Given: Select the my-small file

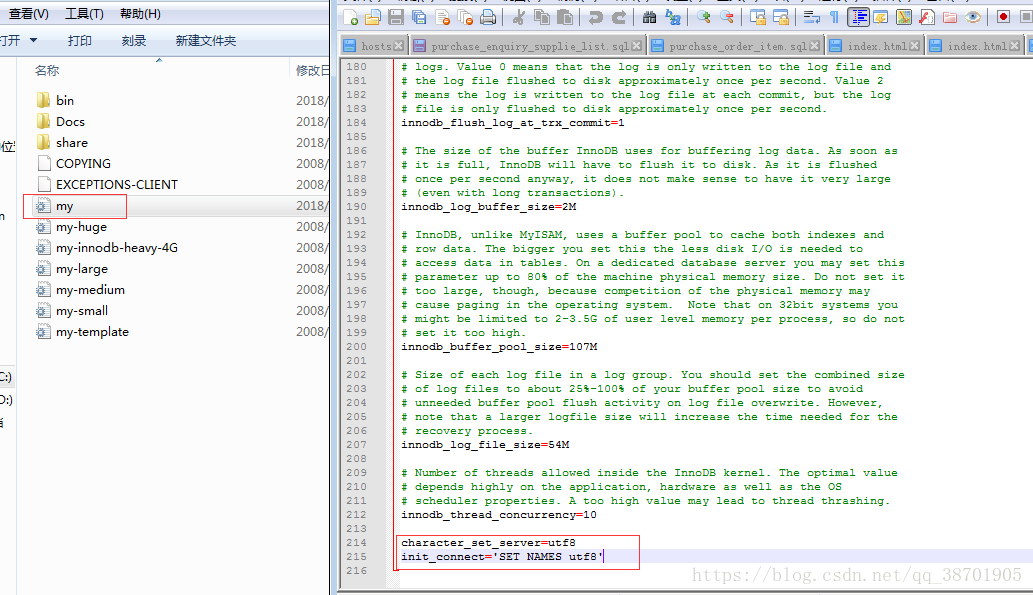Looking at the screenshot, I should tap(82, 311).
